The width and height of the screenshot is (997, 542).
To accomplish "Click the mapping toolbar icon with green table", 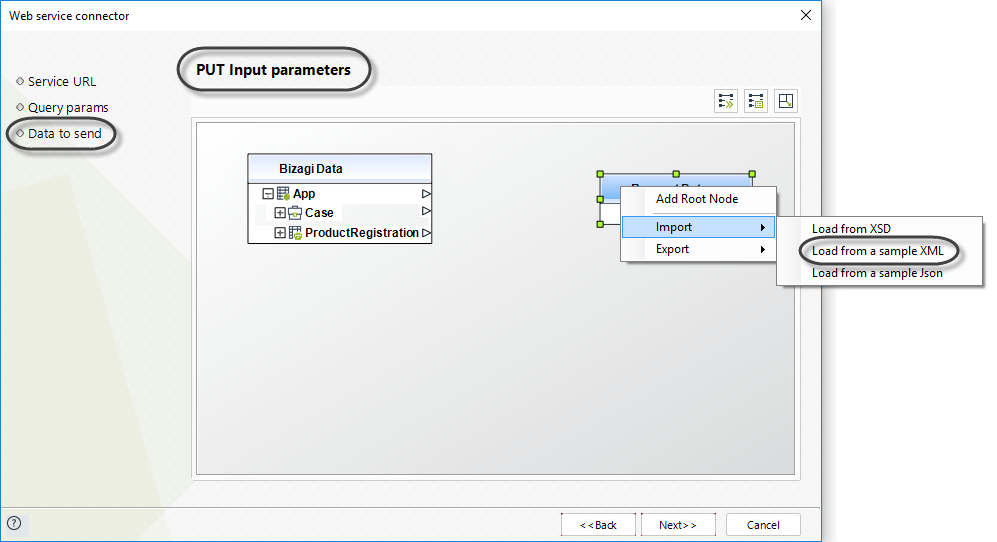I will tap(756, 101).
